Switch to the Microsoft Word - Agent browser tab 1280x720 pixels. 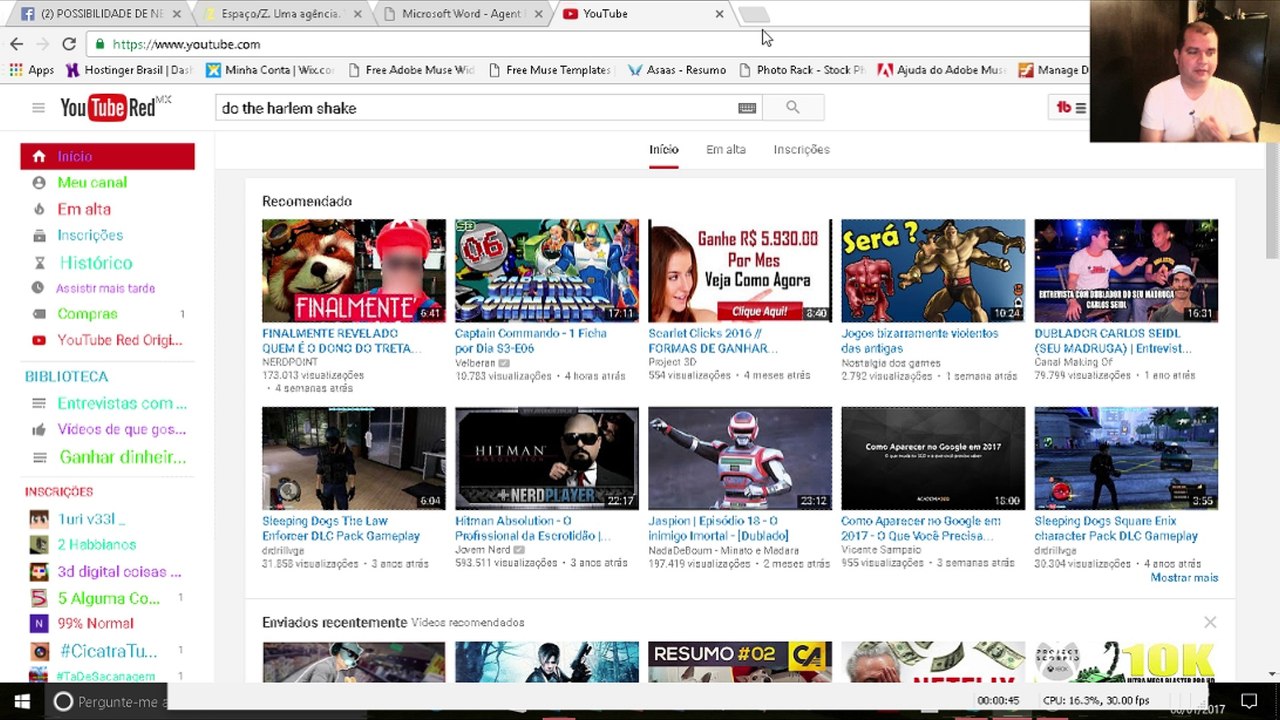pyautogui.click(x=464, y=14)
